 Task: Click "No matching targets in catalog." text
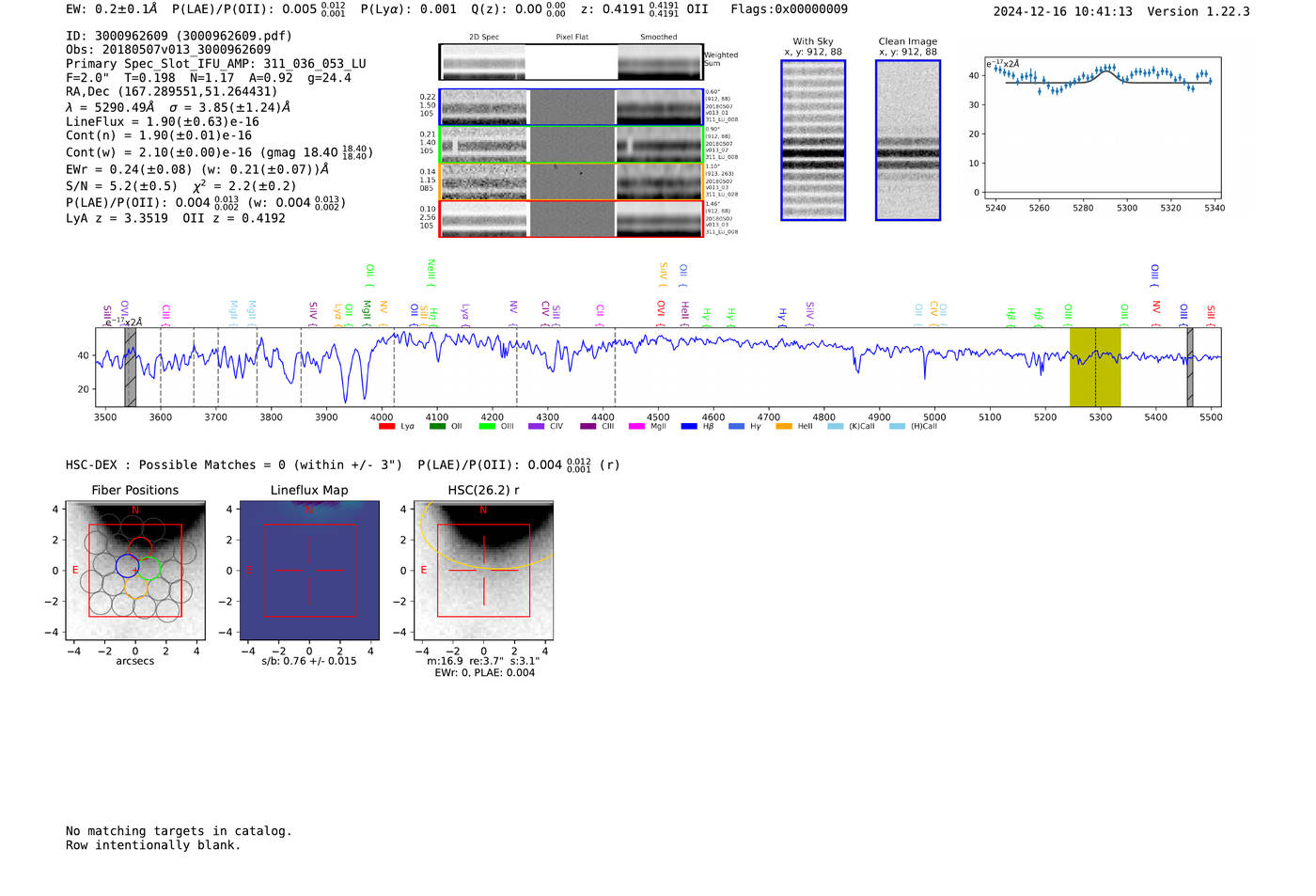pyautogui.click(x=179, y=831)
